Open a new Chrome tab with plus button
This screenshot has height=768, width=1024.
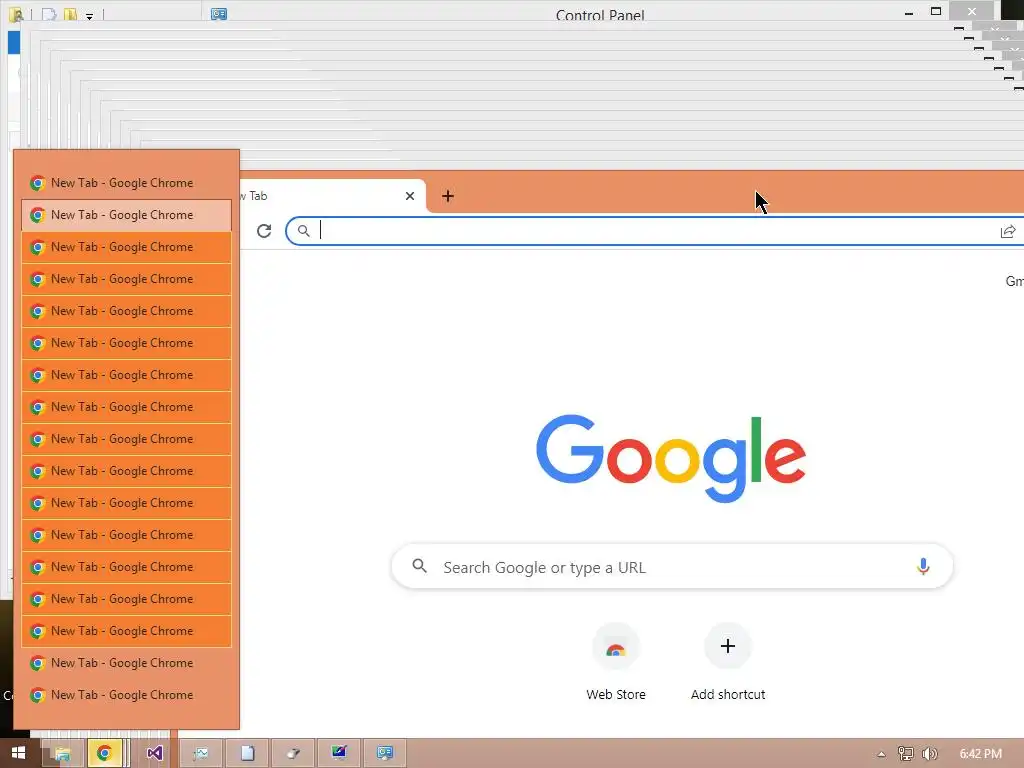[447, 196]
